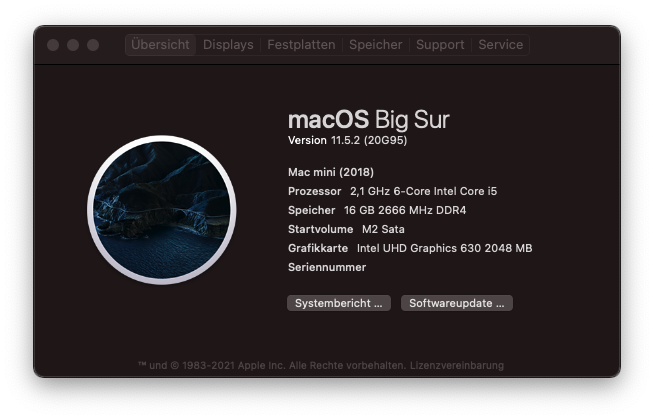Open Softwareupdate

(x=457, y=303)
